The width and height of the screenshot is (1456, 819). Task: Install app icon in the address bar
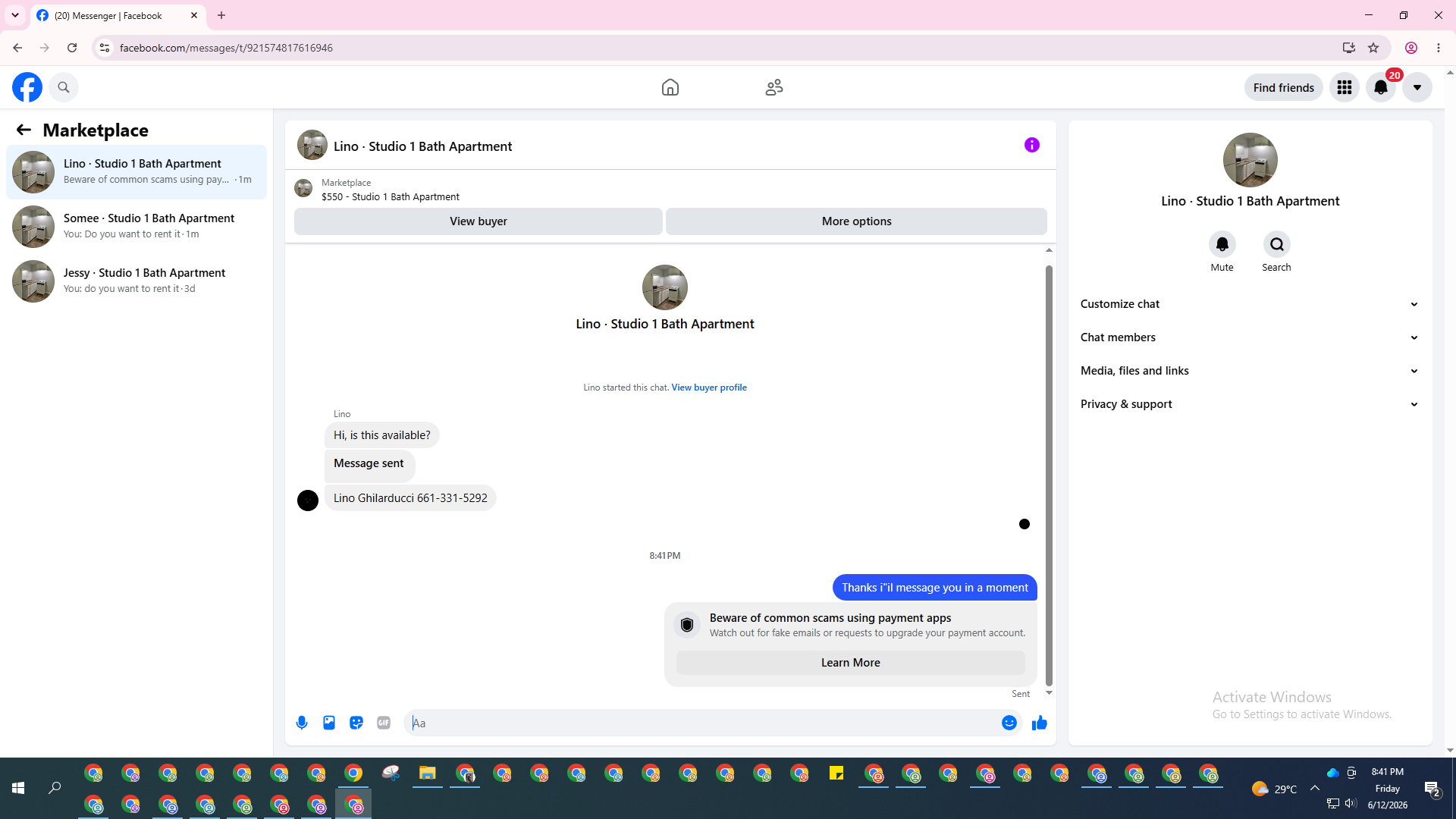(x=1348, y=48)
